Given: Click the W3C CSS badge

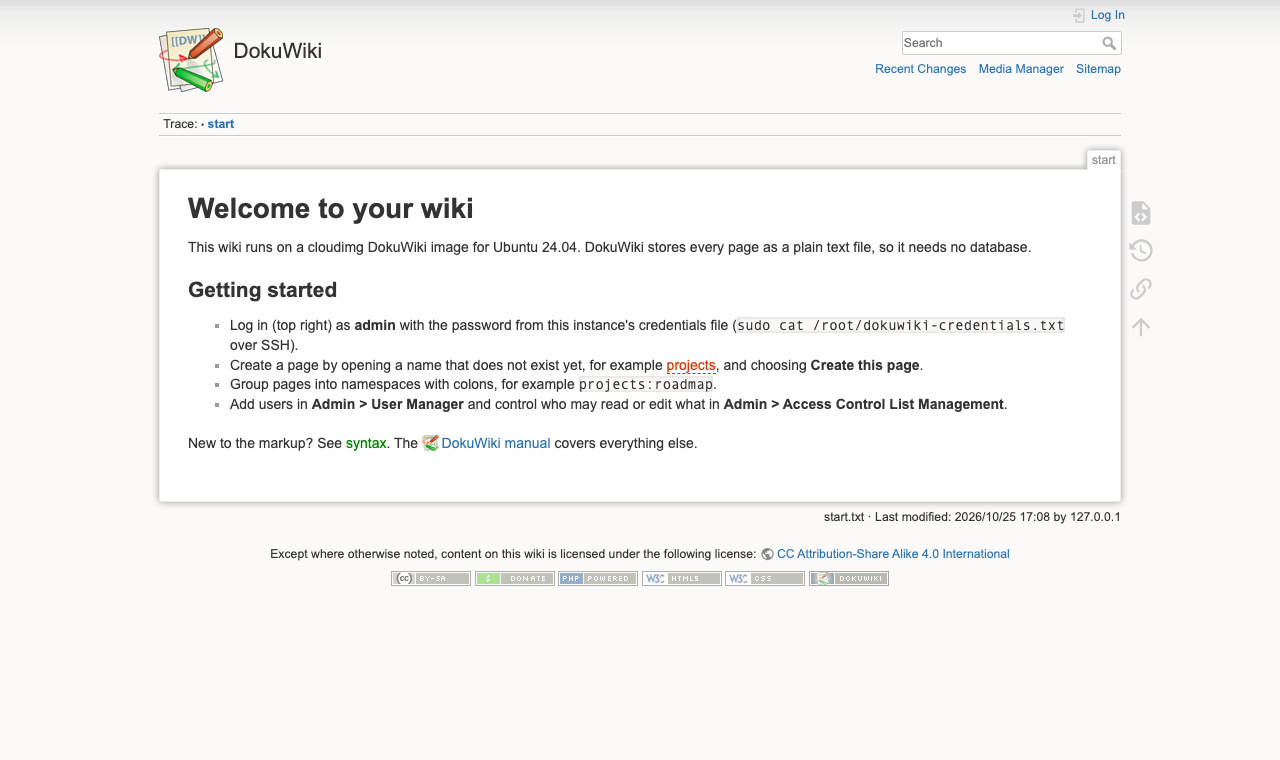Looking at the screenshot, I should 765,578.
